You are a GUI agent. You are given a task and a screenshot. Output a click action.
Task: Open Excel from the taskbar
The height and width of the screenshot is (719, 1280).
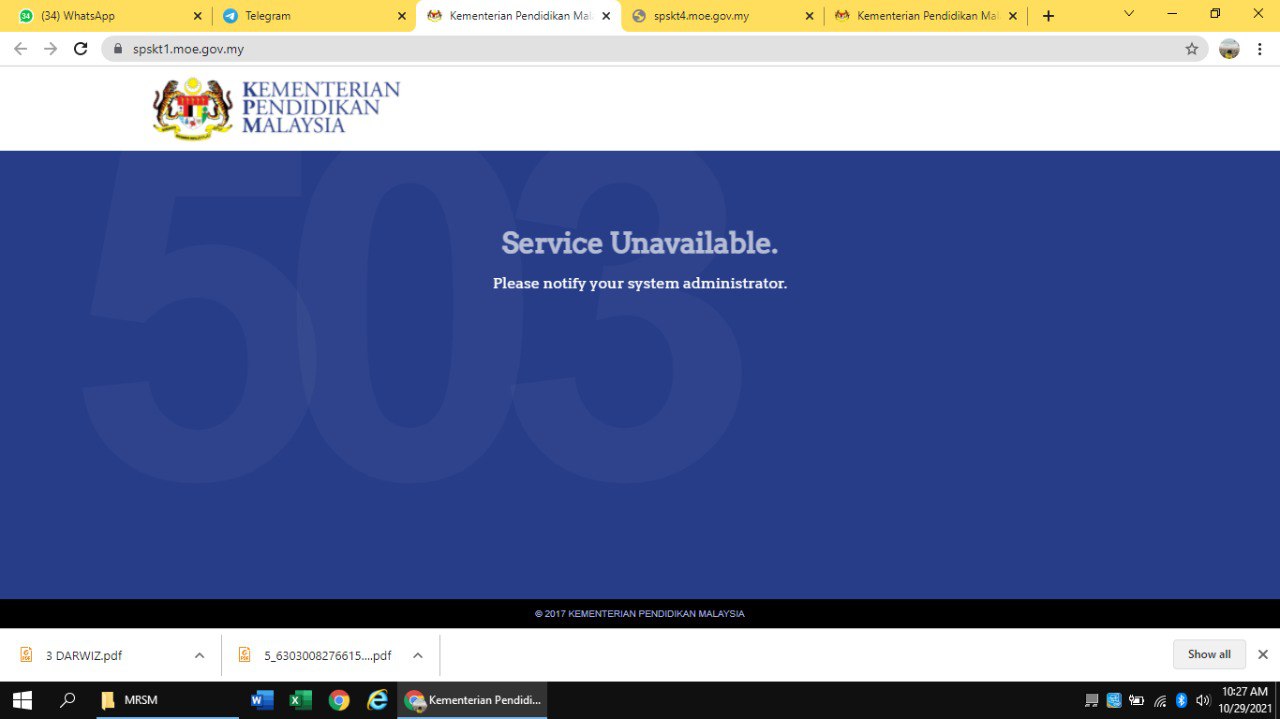300,700
